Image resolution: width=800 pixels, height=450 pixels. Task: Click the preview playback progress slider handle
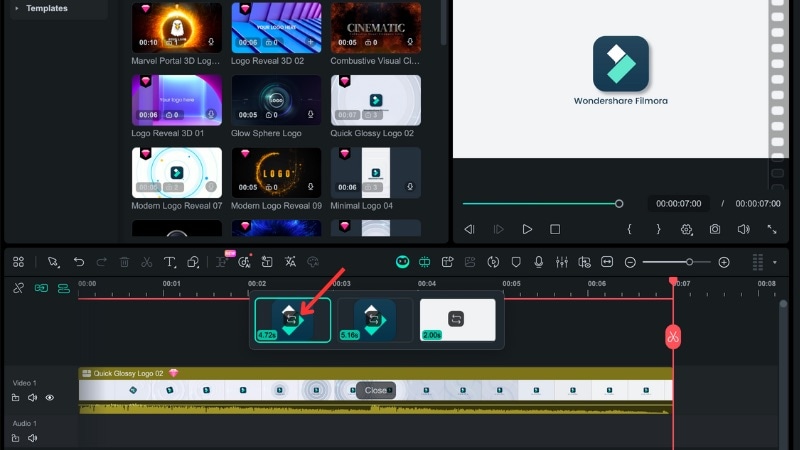coord(619,204)
